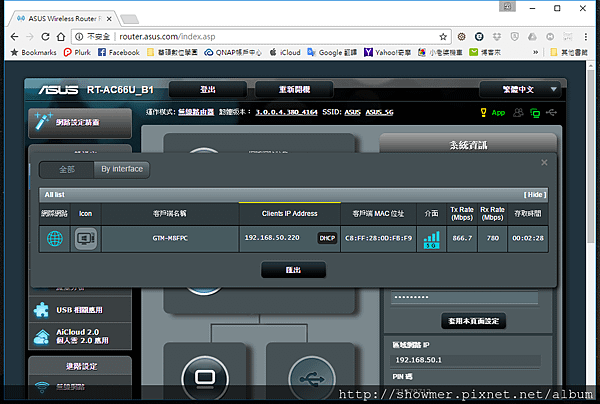Open the network setup wizard

click(x=80, y=123)
